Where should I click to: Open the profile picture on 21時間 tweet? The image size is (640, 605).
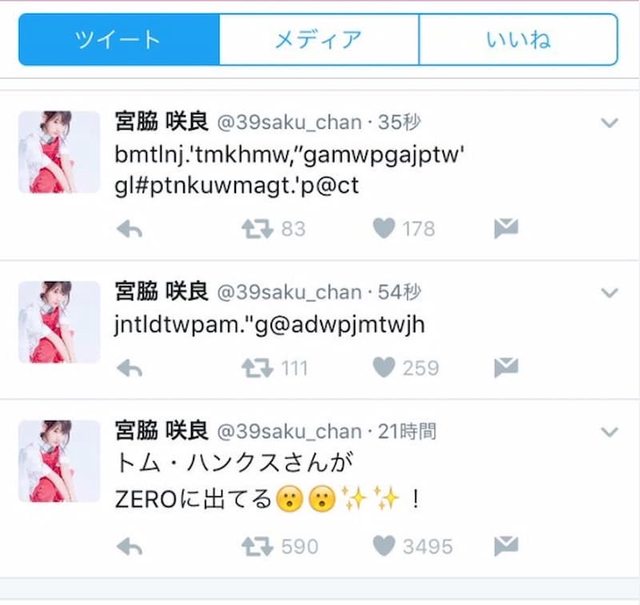(59, 461)
